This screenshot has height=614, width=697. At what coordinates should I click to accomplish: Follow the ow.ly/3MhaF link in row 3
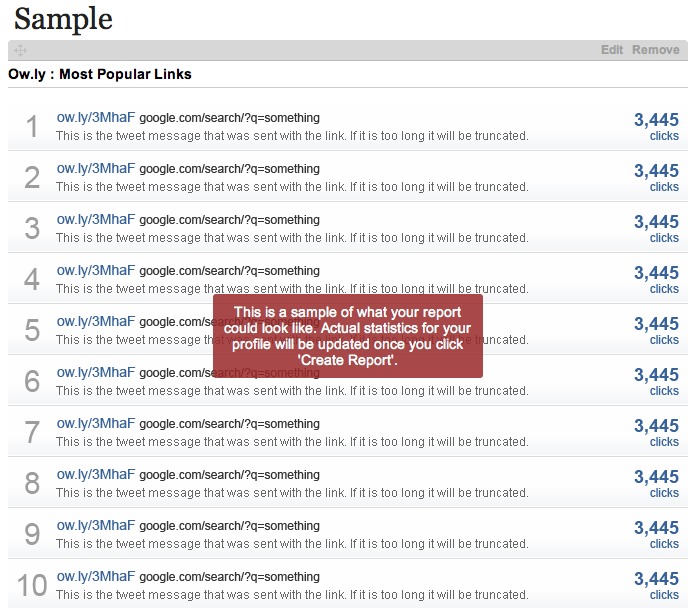[95, 220]
